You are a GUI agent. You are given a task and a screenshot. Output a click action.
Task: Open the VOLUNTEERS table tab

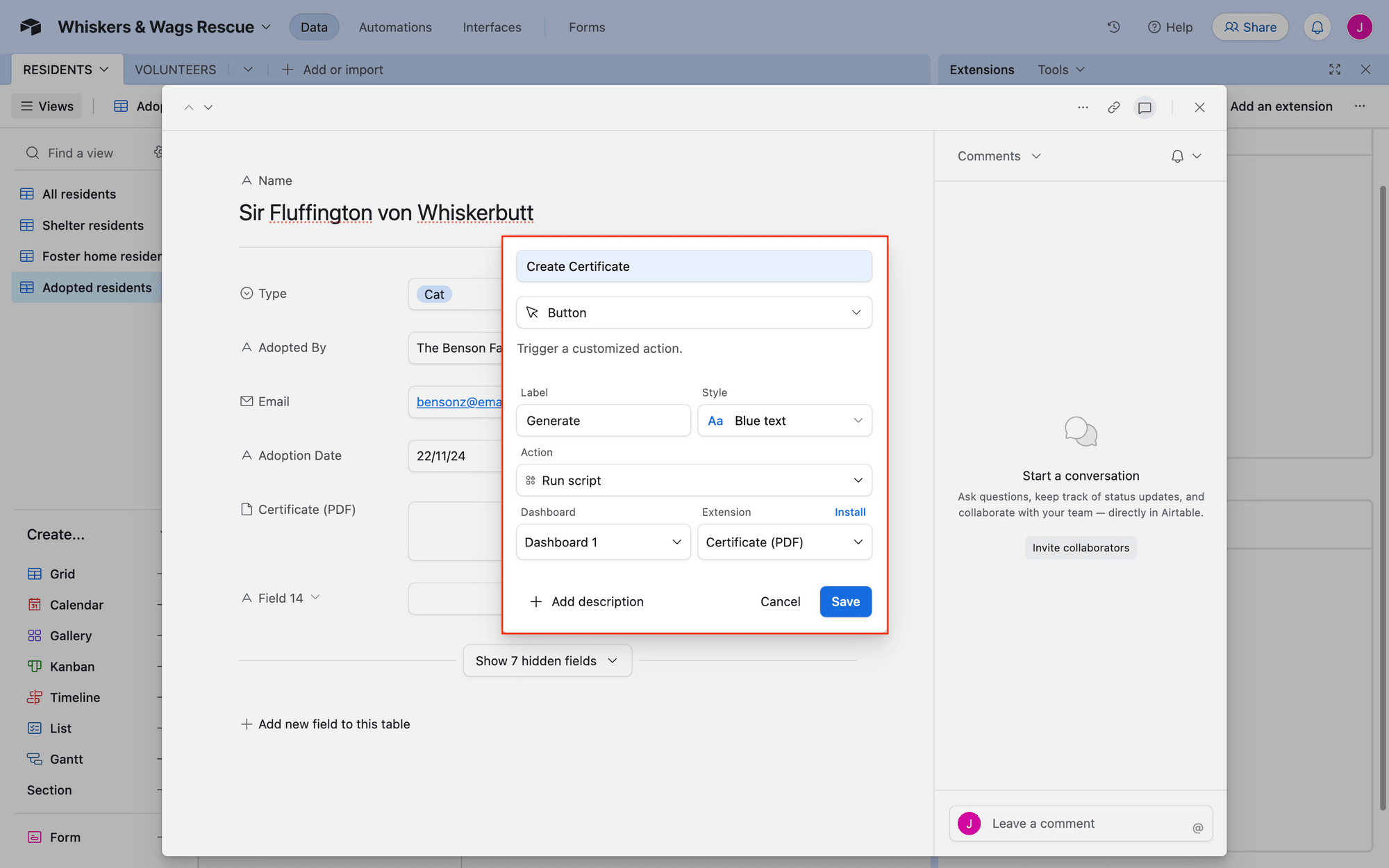click(175, 69)
